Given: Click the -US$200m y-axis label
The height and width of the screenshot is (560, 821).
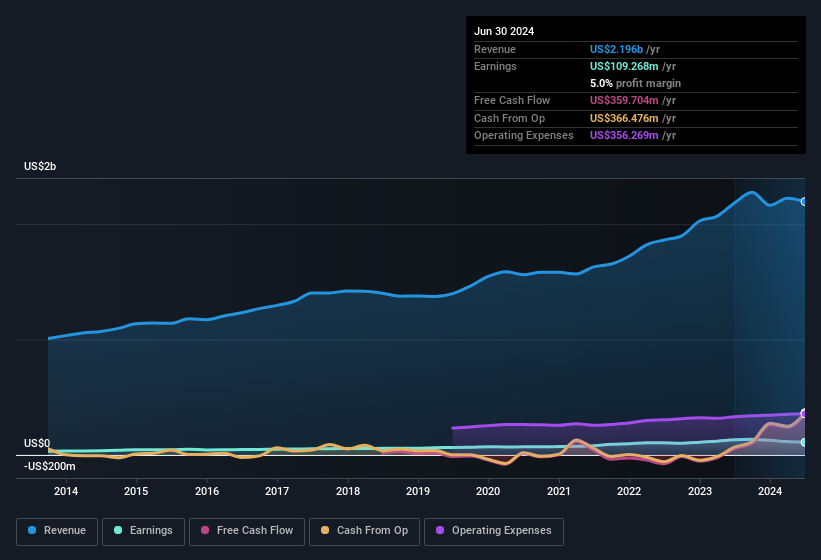Looking at the screenshot, I should 49,466.
